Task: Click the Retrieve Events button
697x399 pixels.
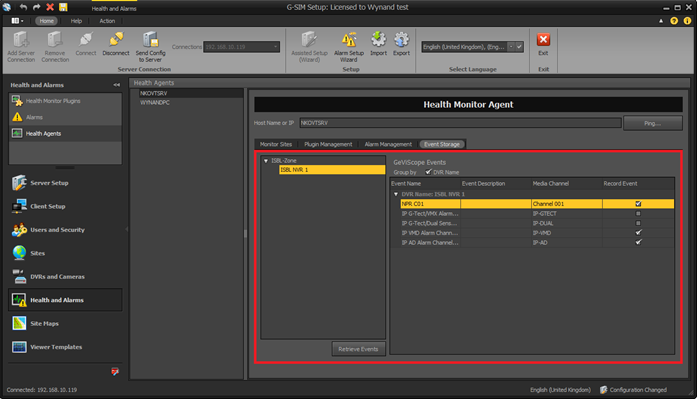Action: 358,349
